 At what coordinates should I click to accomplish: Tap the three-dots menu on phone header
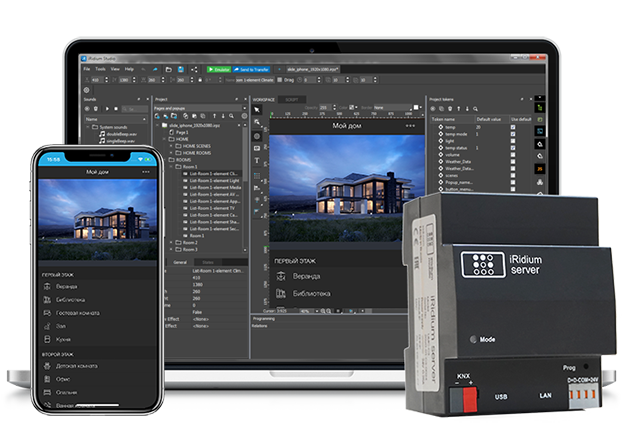[x=146, y=172]
